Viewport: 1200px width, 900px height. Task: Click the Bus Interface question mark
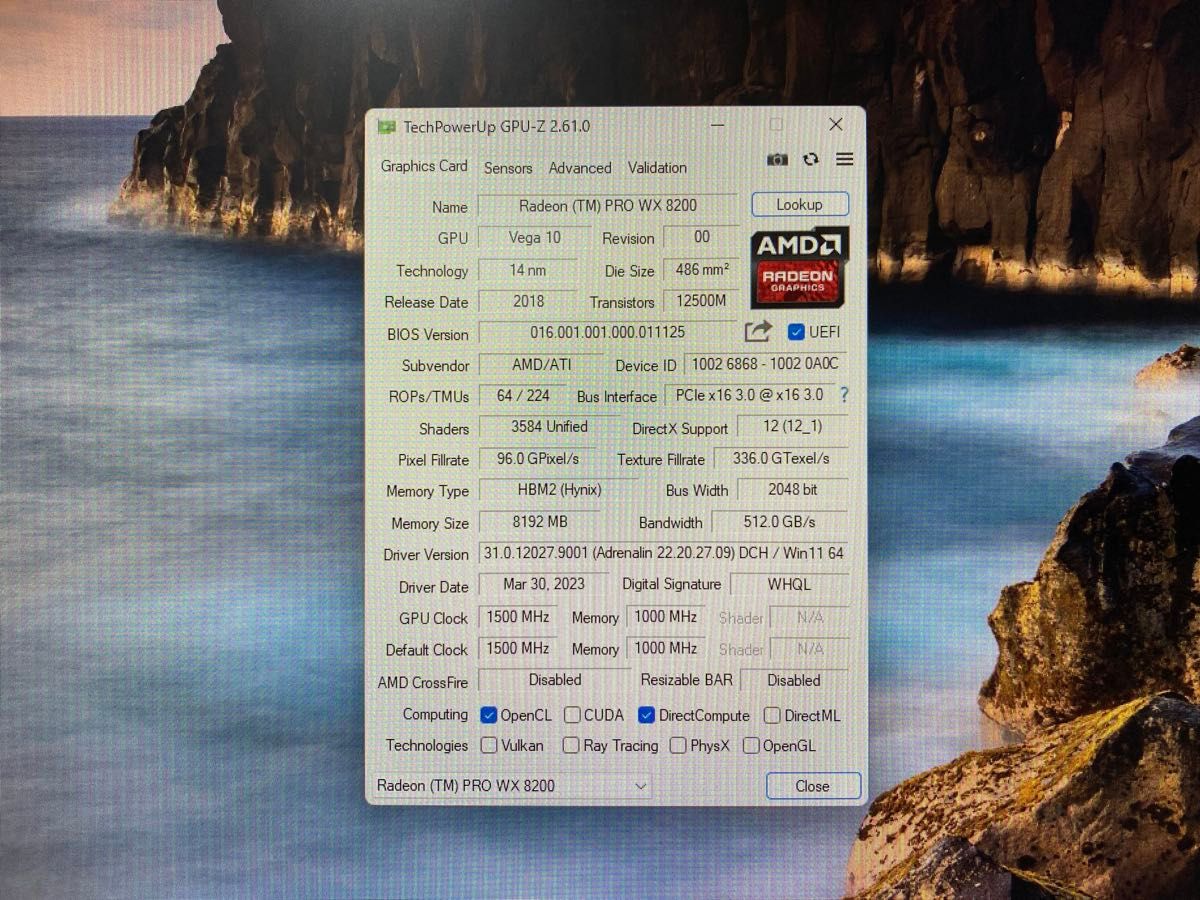tap(844, 395)
